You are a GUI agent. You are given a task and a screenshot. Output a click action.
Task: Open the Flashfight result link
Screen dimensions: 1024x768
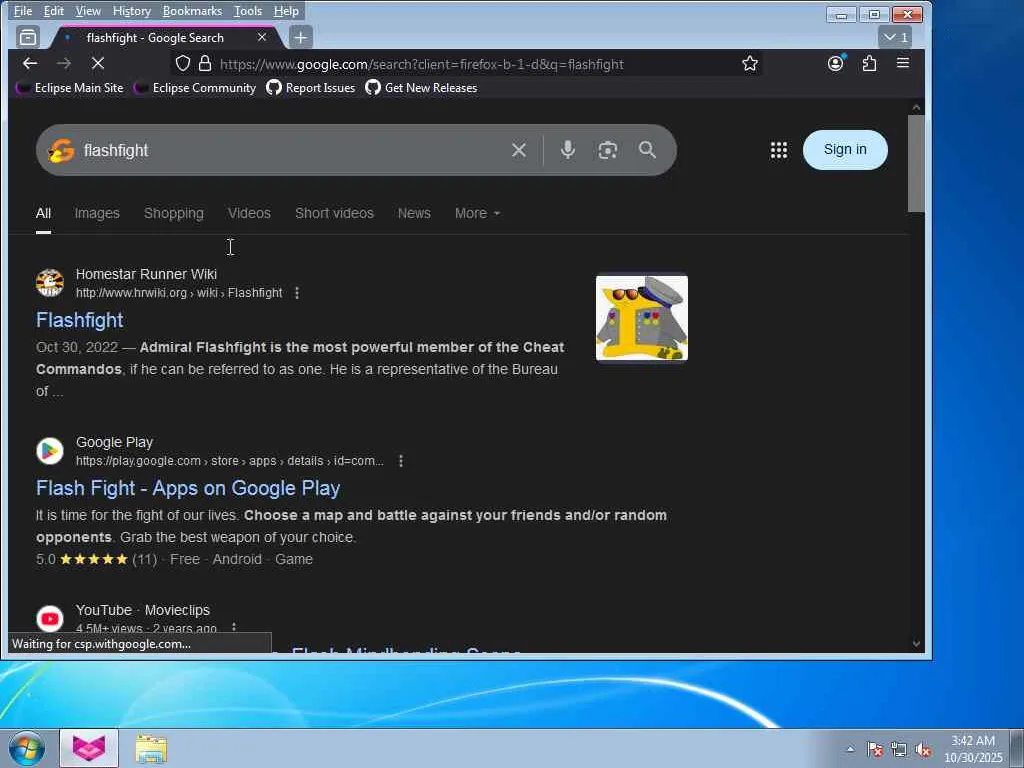click(x=80, y=320)
